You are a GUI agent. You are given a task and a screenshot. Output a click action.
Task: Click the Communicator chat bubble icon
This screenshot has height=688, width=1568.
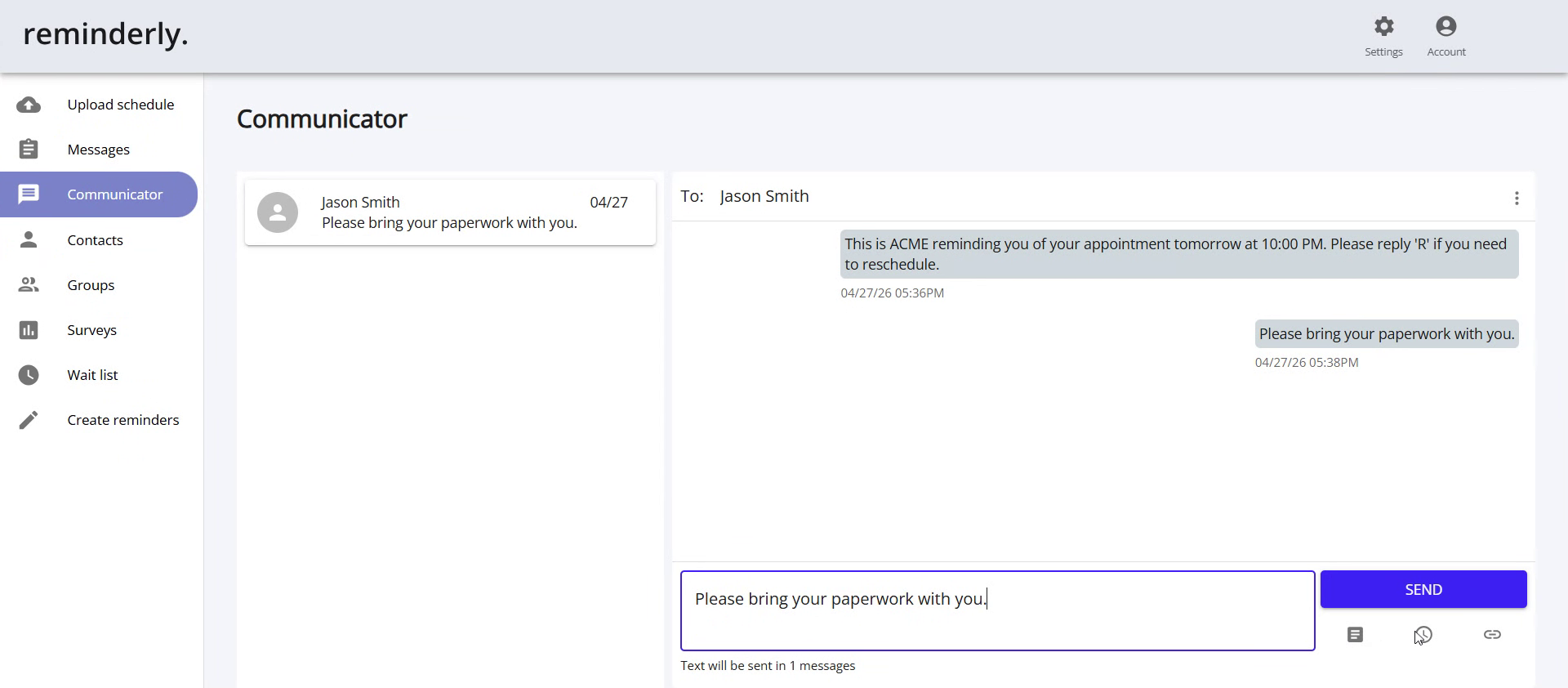[29, 194]
